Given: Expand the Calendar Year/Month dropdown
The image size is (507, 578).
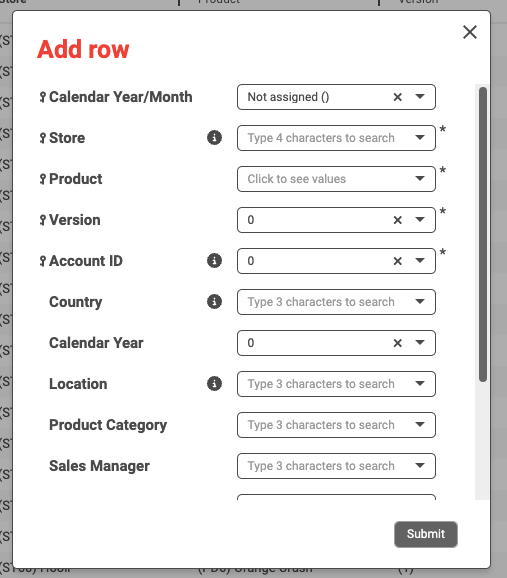Looking at the screenshot, I should point(420,97).
